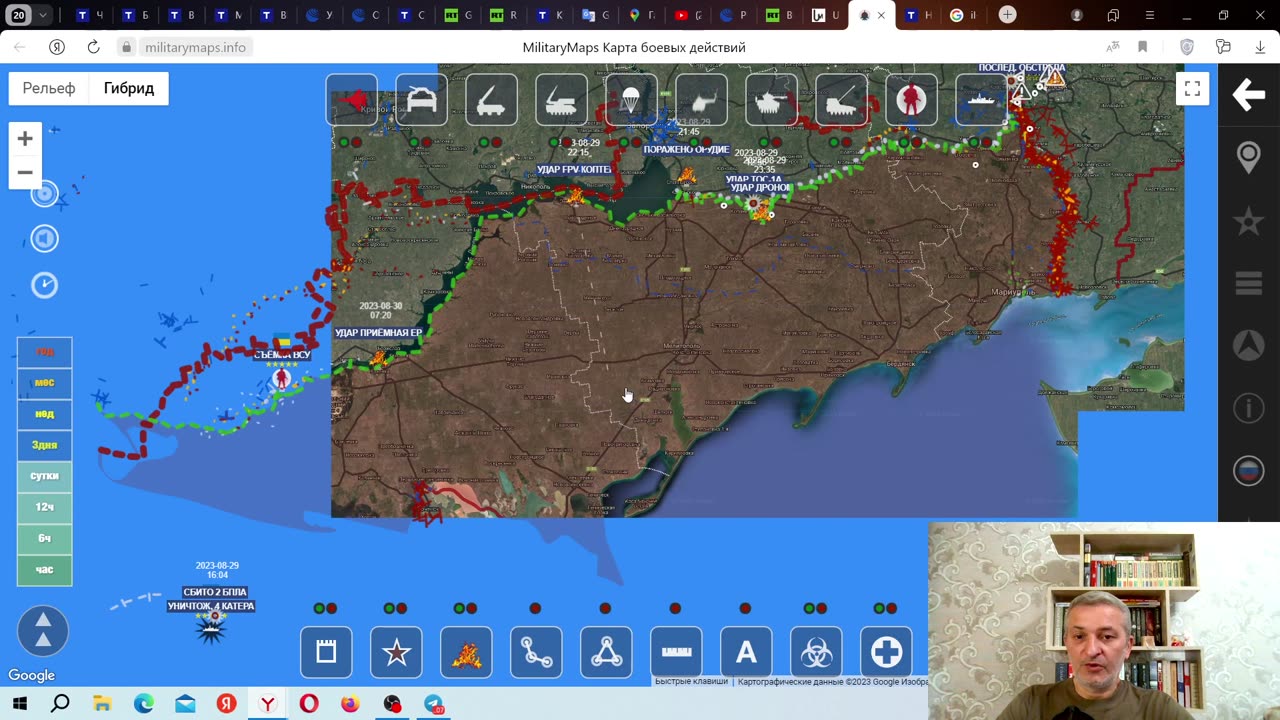1280x720 pixels.
Task: Click the militarymaps.info address field
Action: (195, 47)
